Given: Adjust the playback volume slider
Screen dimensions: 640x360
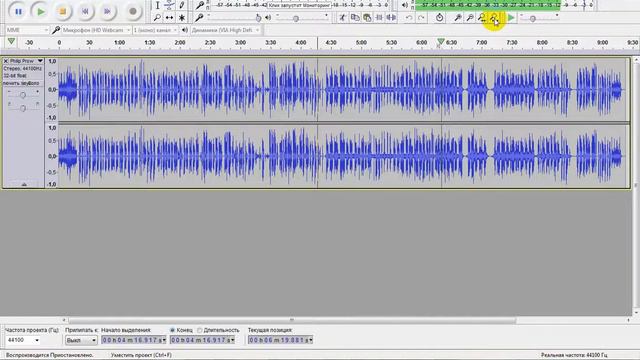Looking at the screenshot, I should (x=302, y=17).
